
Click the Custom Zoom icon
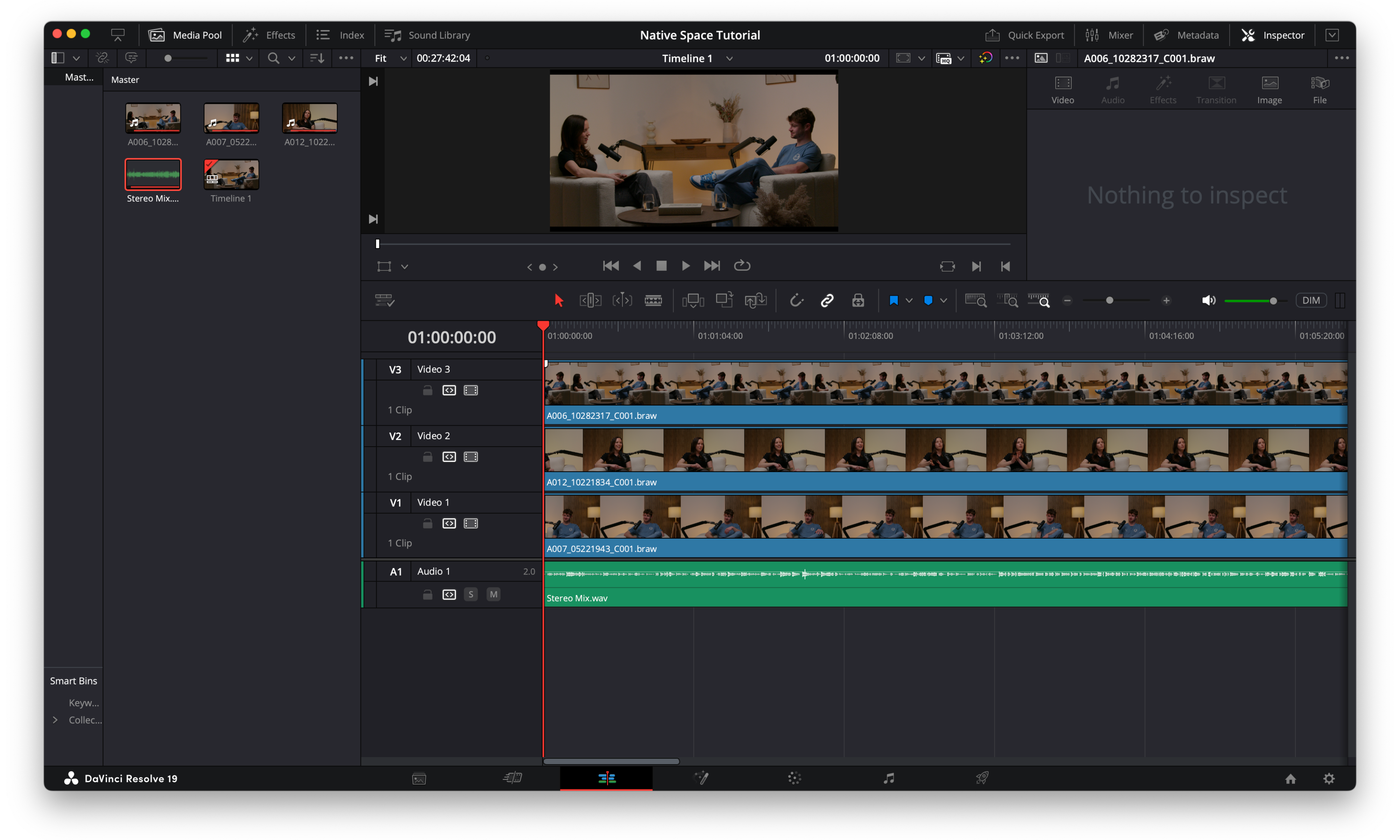1039,300
